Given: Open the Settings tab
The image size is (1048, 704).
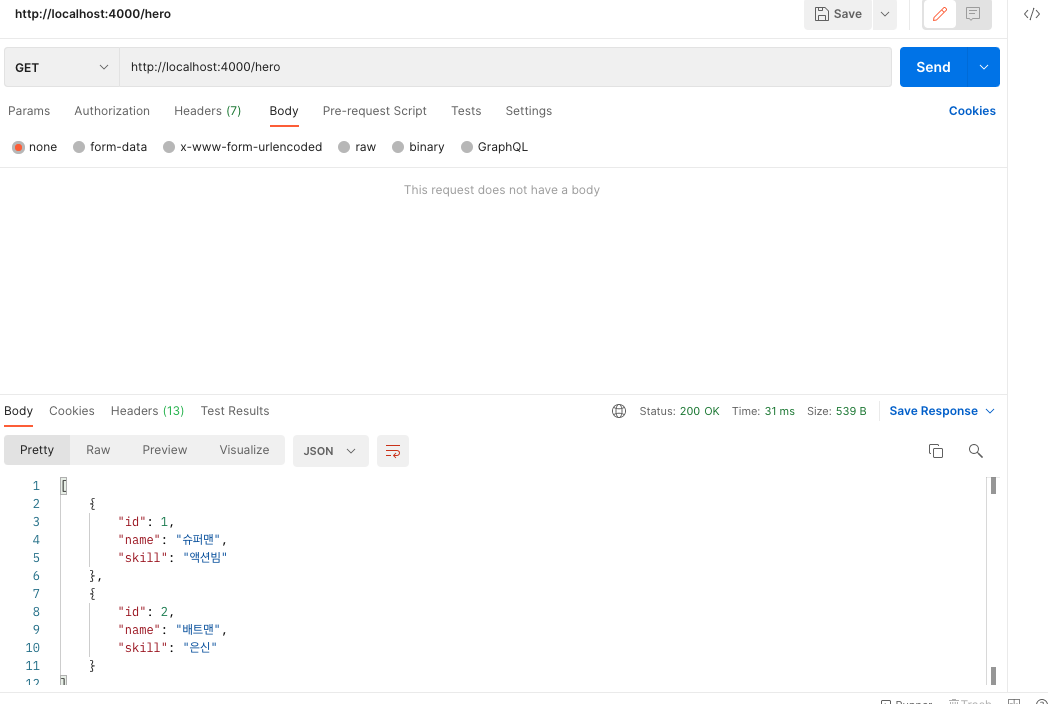Looking at the screenshot, I should [x=528, y=111].
